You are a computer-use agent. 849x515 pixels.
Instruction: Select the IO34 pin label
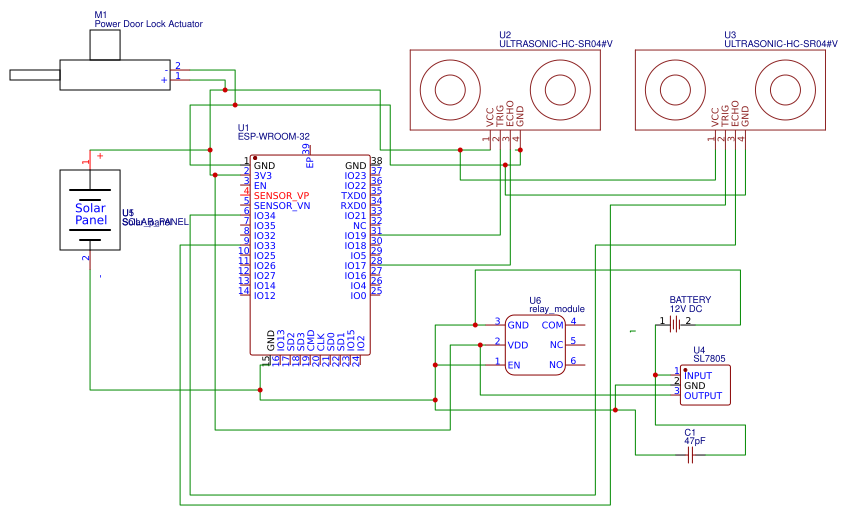coord(264,216)
